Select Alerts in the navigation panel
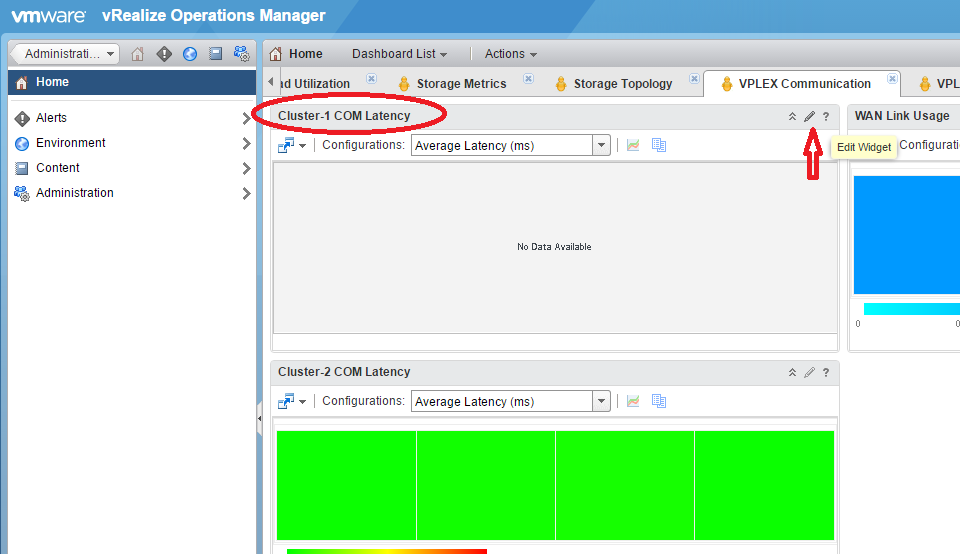 tap(132, 118)
